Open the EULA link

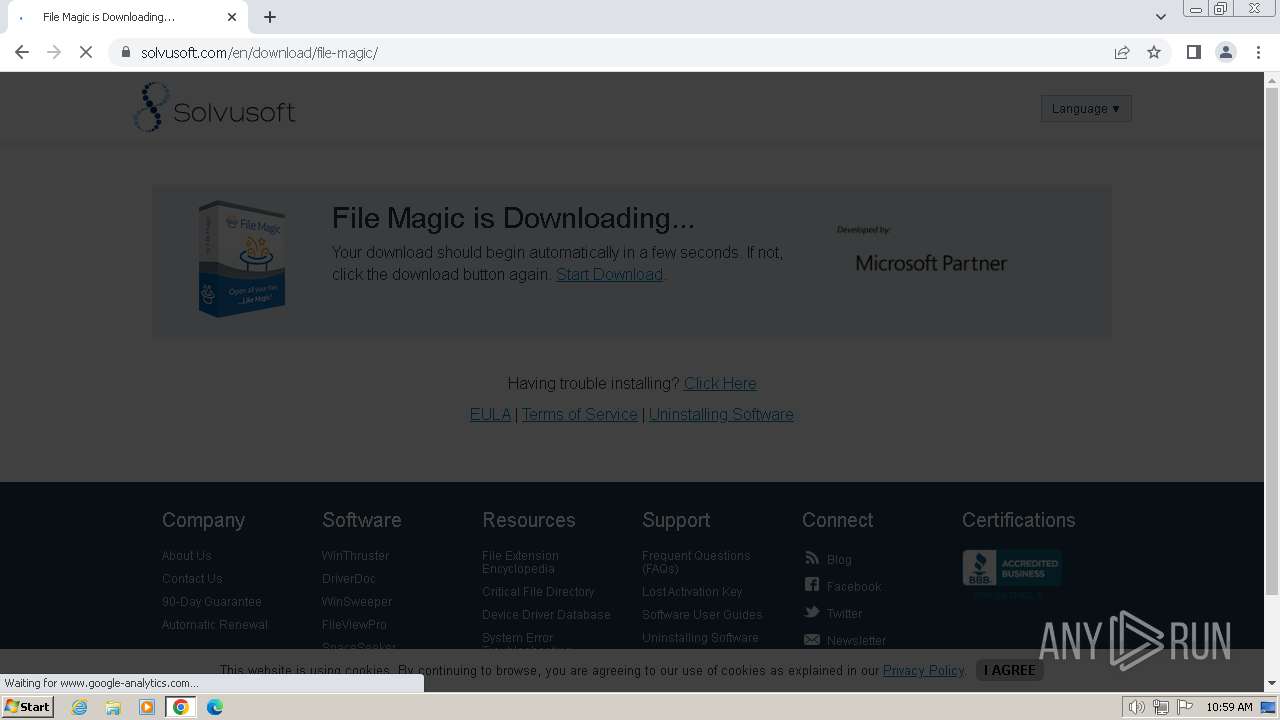tap(490, 414)
